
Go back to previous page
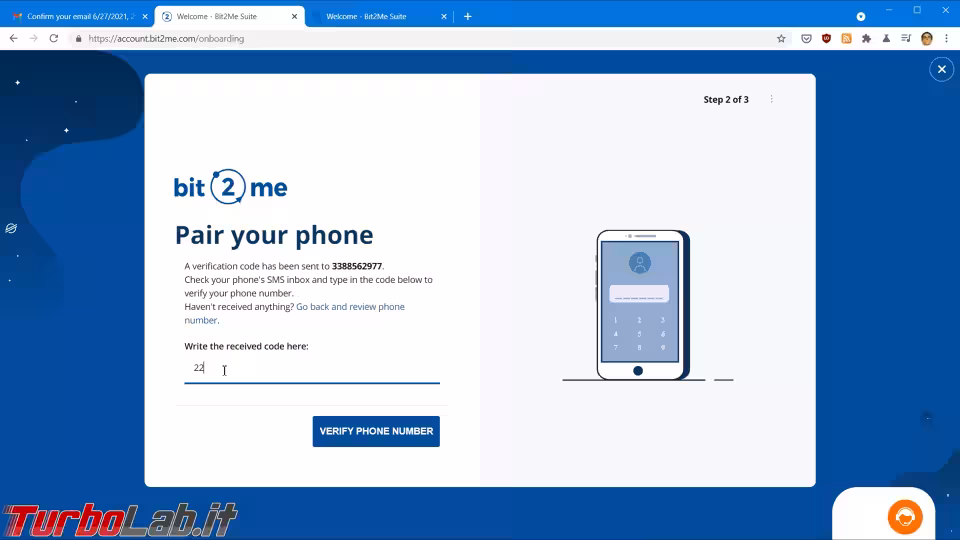13,39
